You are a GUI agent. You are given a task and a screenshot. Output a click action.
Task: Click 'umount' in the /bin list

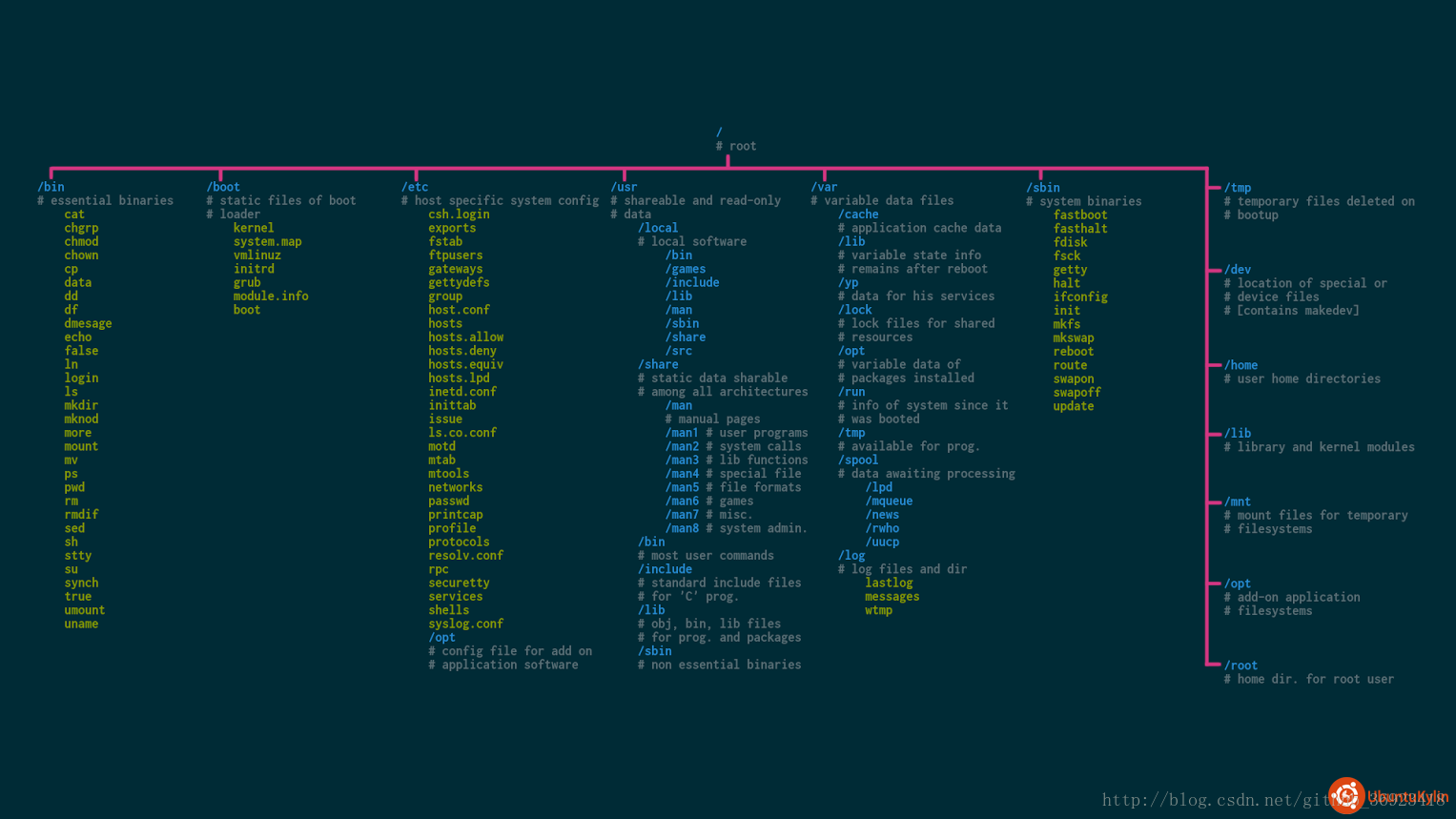point(85,610)
